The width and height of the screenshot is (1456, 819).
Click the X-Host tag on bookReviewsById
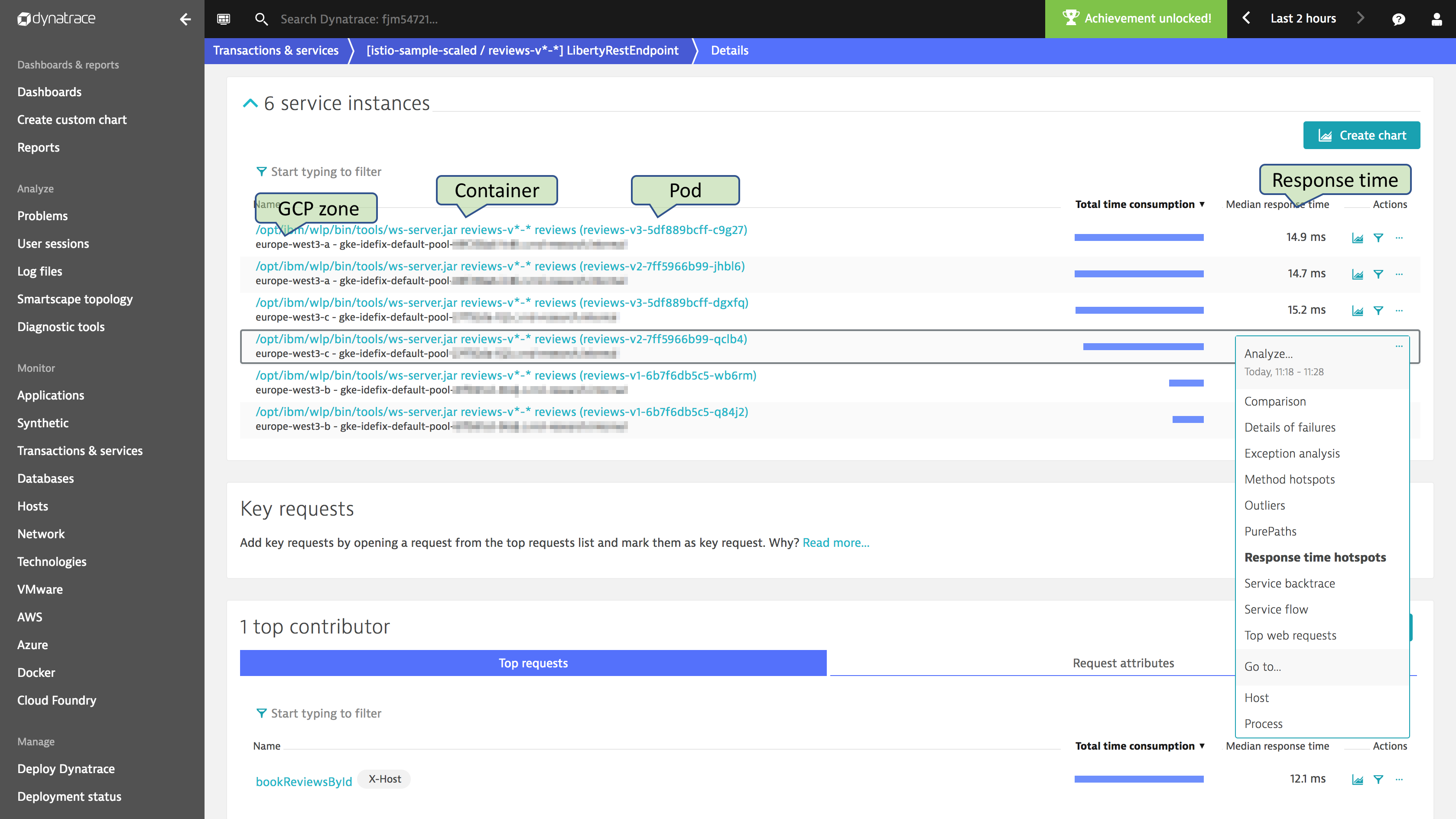pyautogui.click(x=384, y=779)
